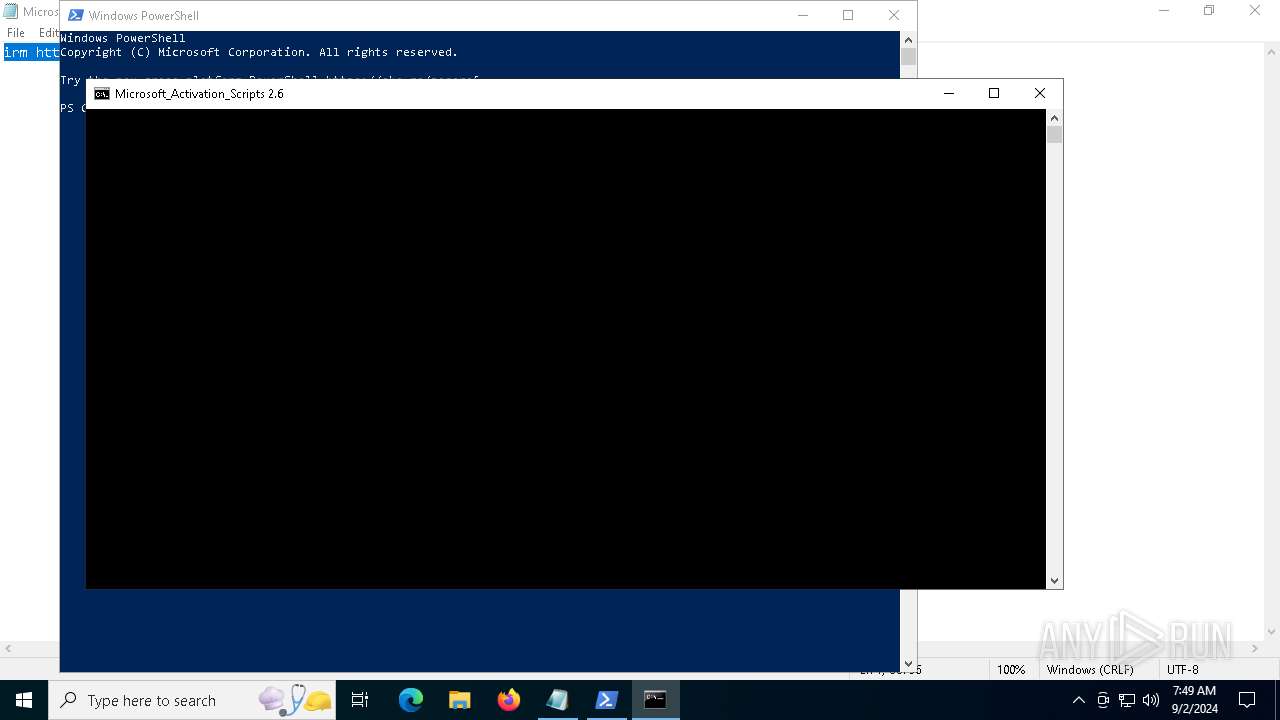Maximize the Windows PowerShell window
Image resolution: width=1280 pixels, height=720 pixels.
point(848,15)
